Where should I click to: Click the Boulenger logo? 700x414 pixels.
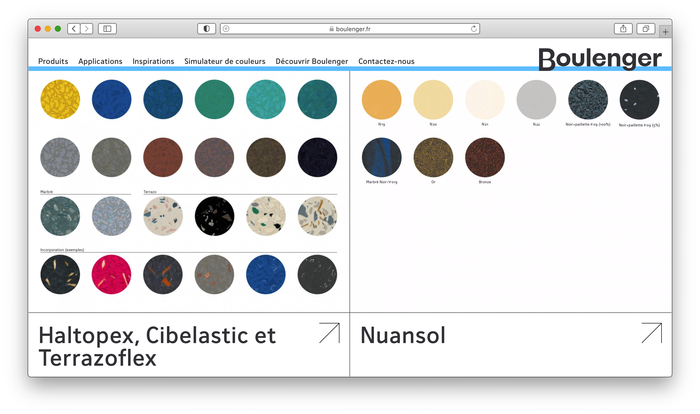[600, 59]
